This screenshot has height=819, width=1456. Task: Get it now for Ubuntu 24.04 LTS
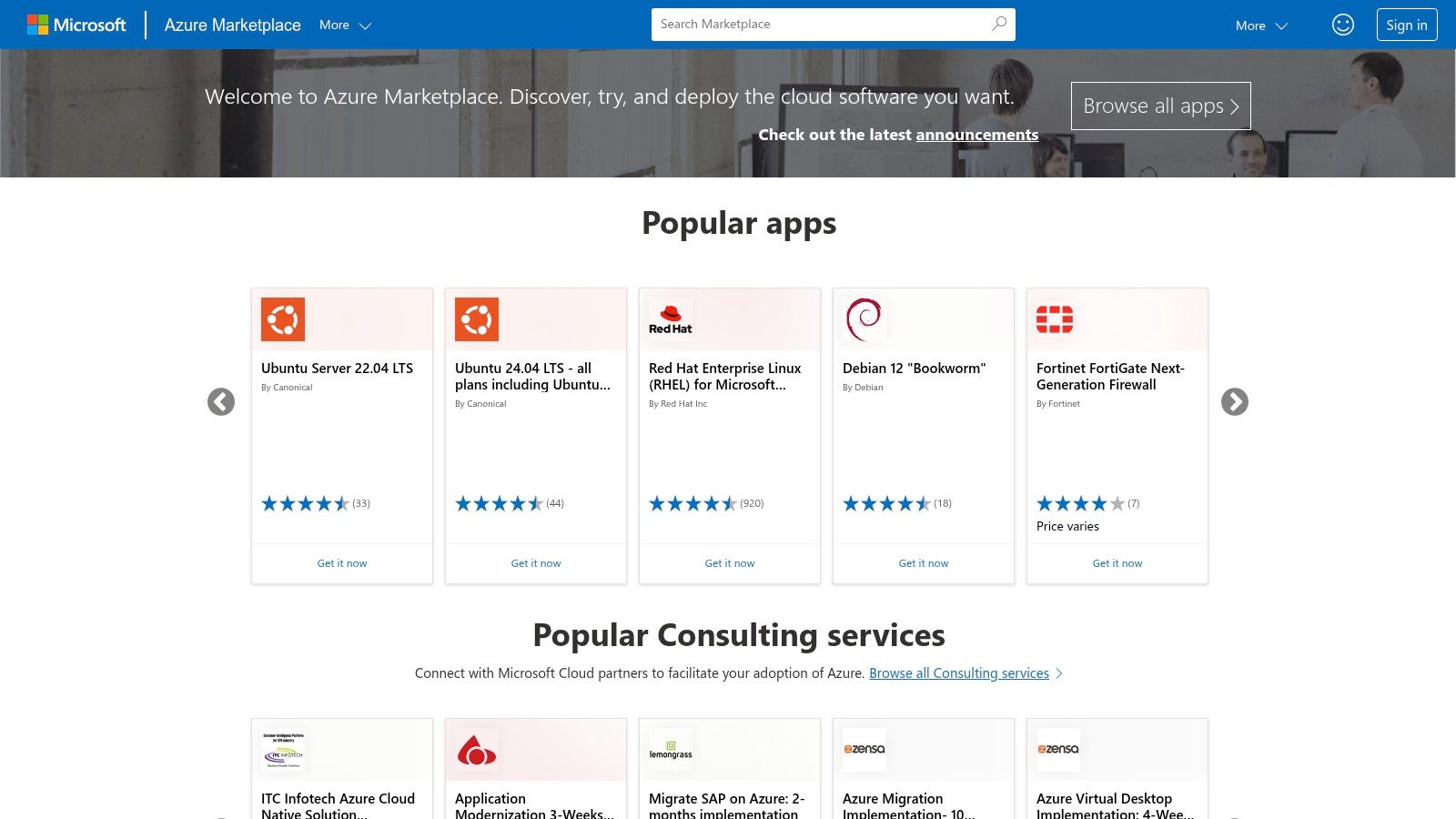pos(536,563)
